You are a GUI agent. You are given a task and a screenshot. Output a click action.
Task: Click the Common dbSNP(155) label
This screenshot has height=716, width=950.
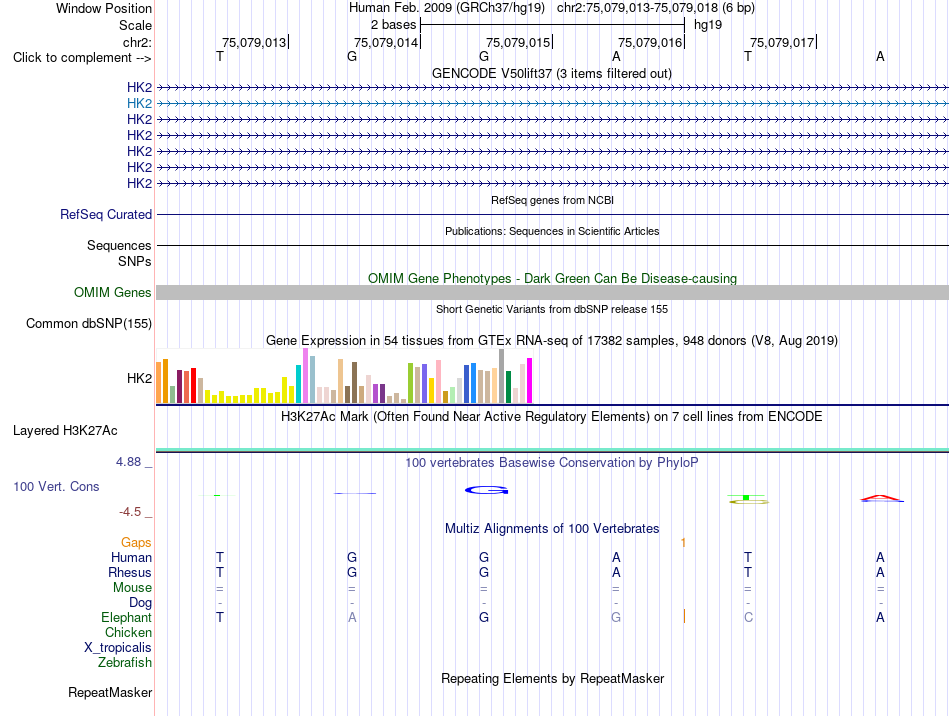click(x=89, y=323)
